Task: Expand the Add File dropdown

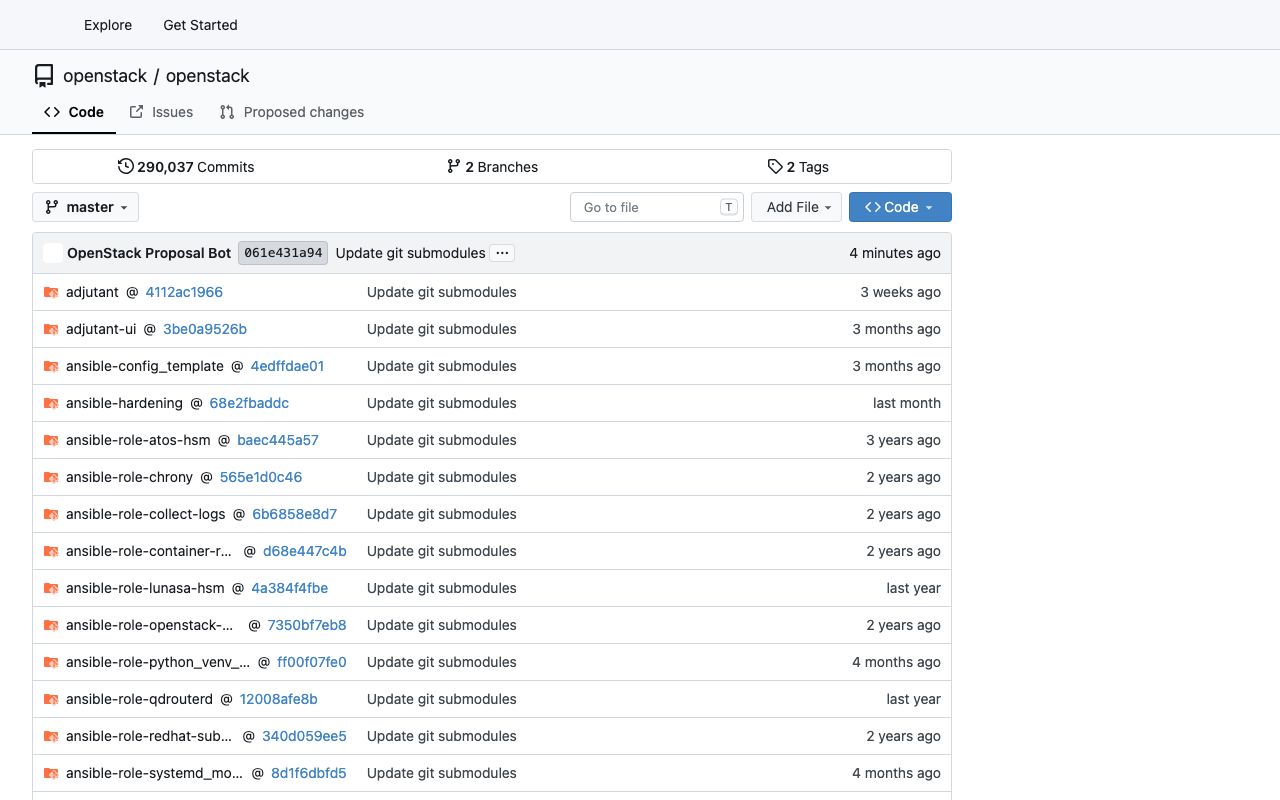Action: (796, 207)
